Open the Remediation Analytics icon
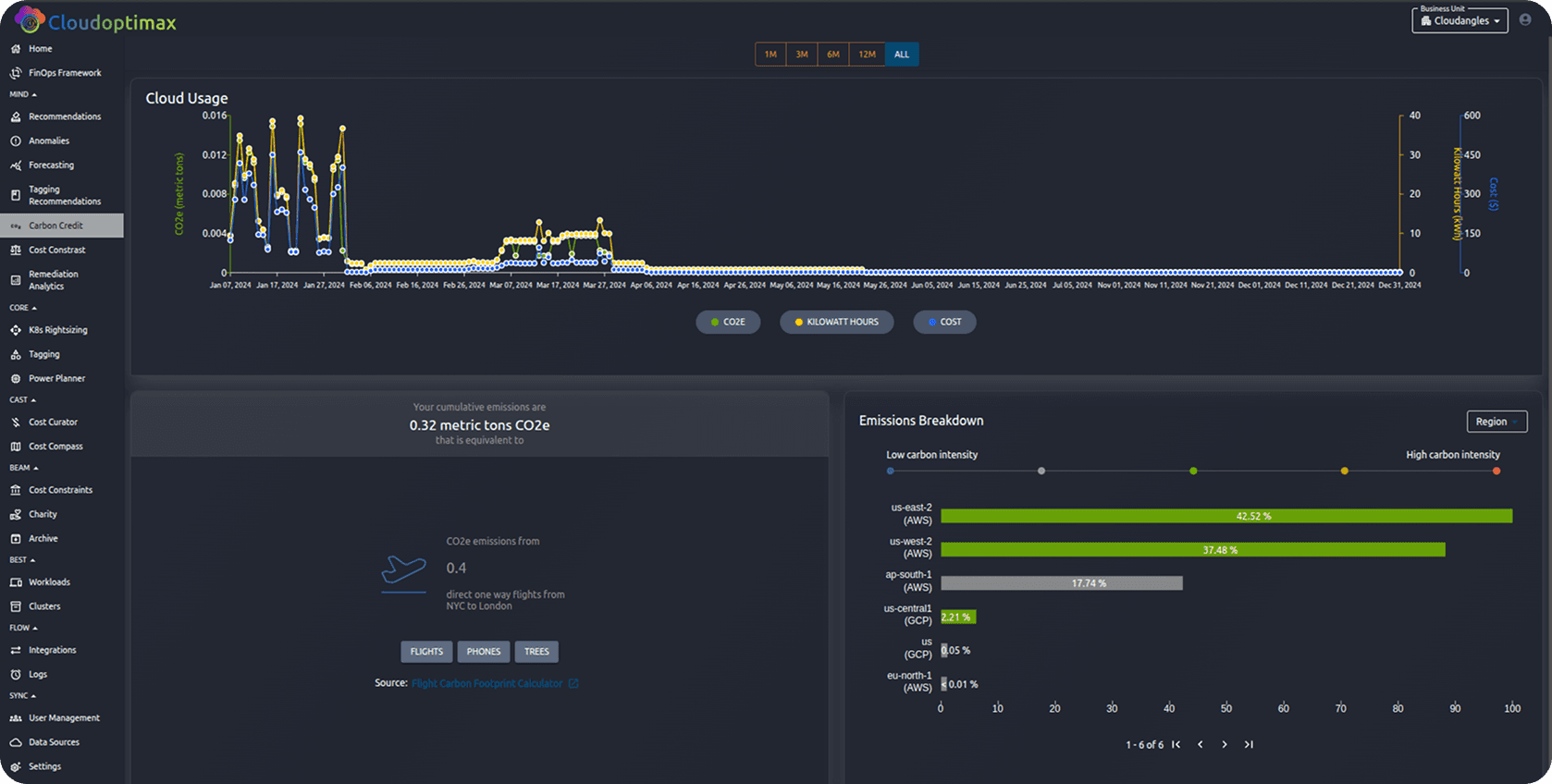Image resolution: width=1552 pixels, height=784 pixels. pyautogui.click(x=16, y=280)
